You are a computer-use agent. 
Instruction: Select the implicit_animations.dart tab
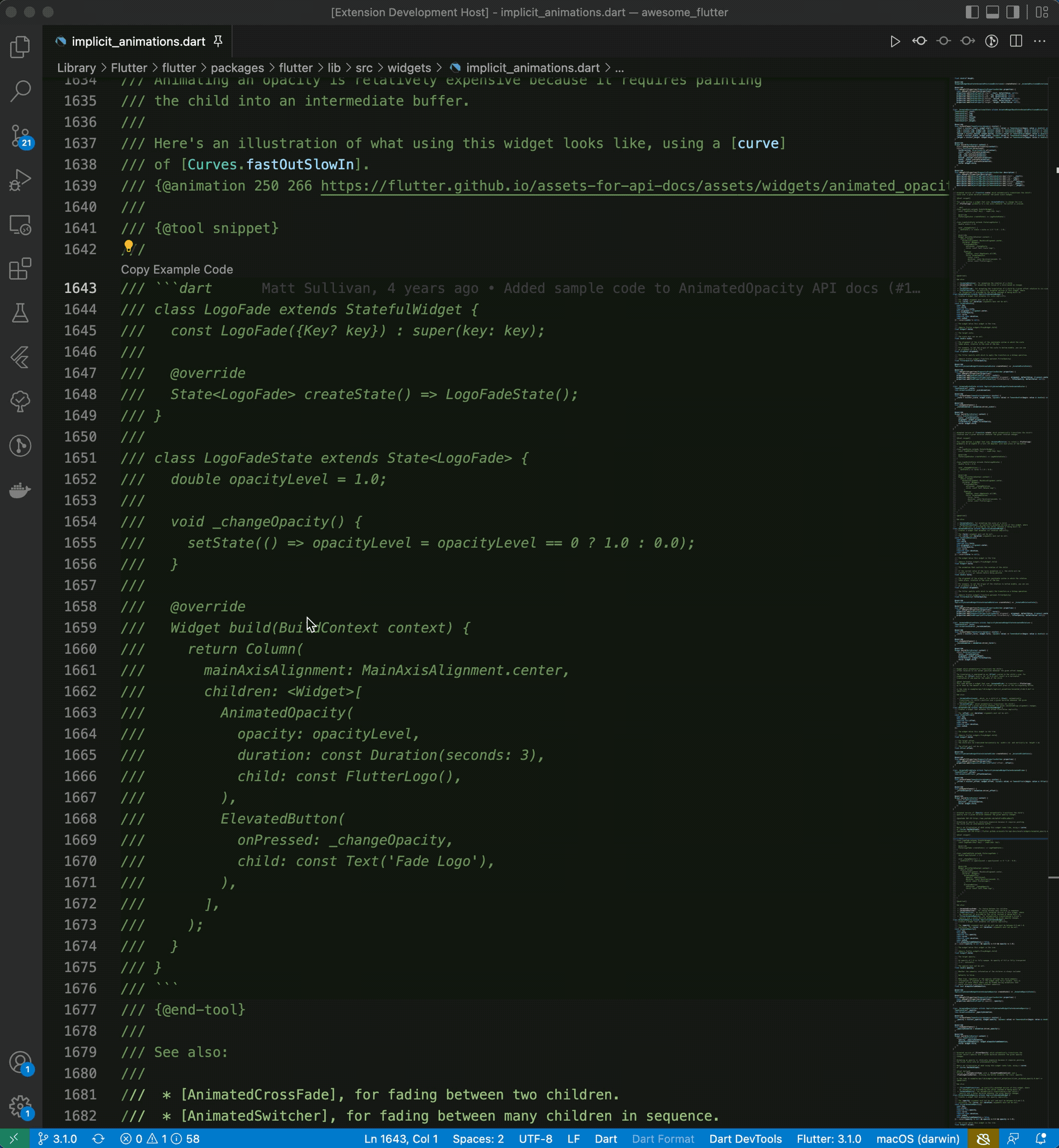pyautogui.click(x=138, y=41)
